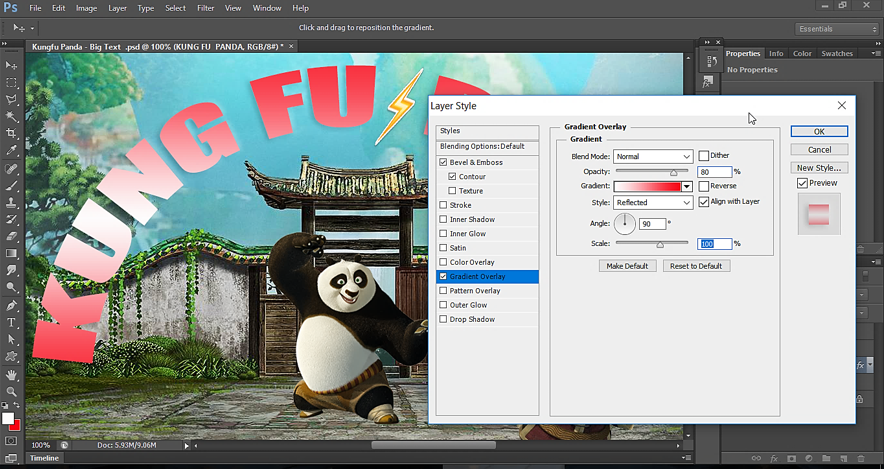Open the gradient color bar editor
This screenshot has width=885, height=469.
(647, 186)
